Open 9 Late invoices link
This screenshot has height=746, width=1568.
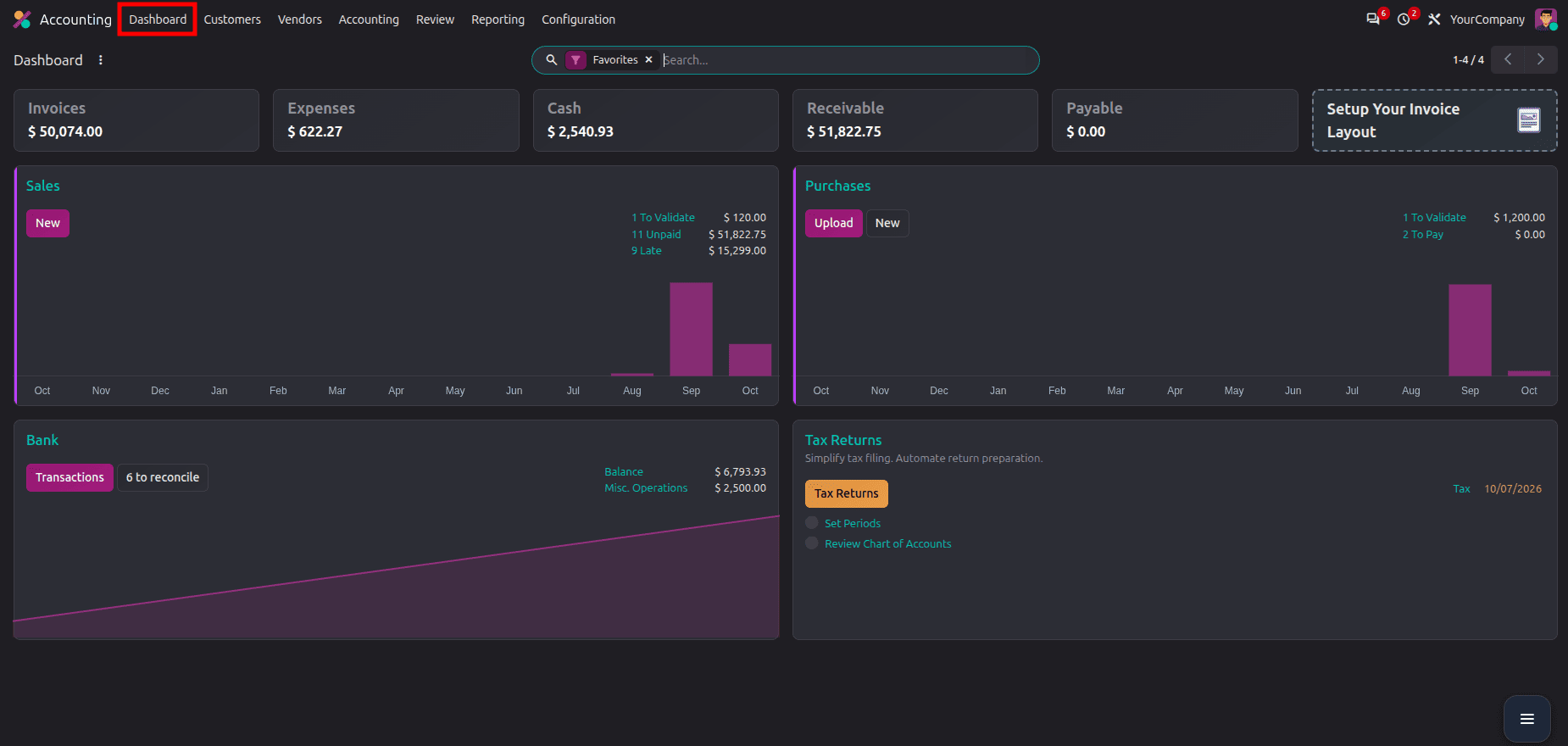(x=647, y=251)
